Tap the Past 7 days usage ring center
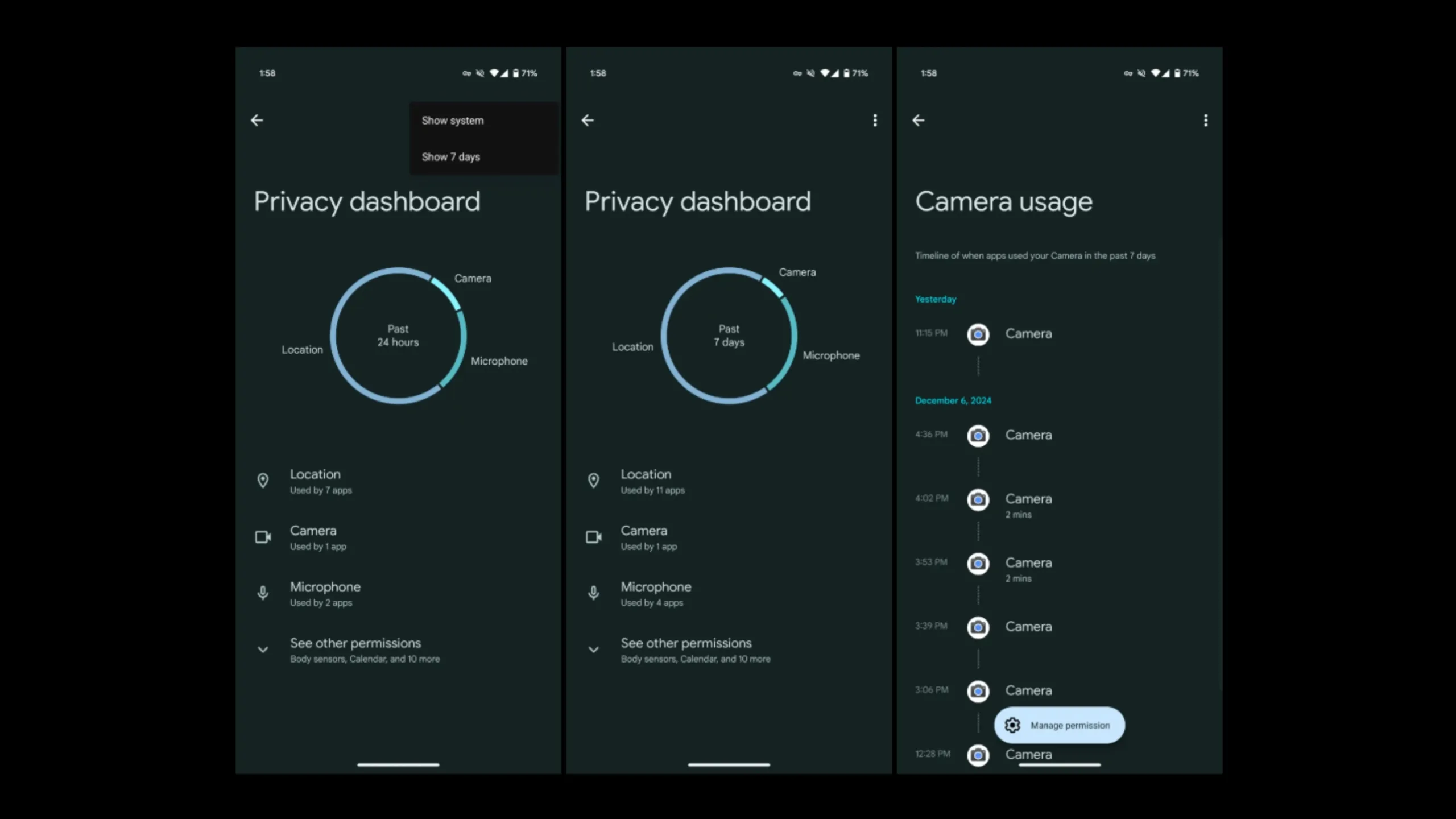 729,336
